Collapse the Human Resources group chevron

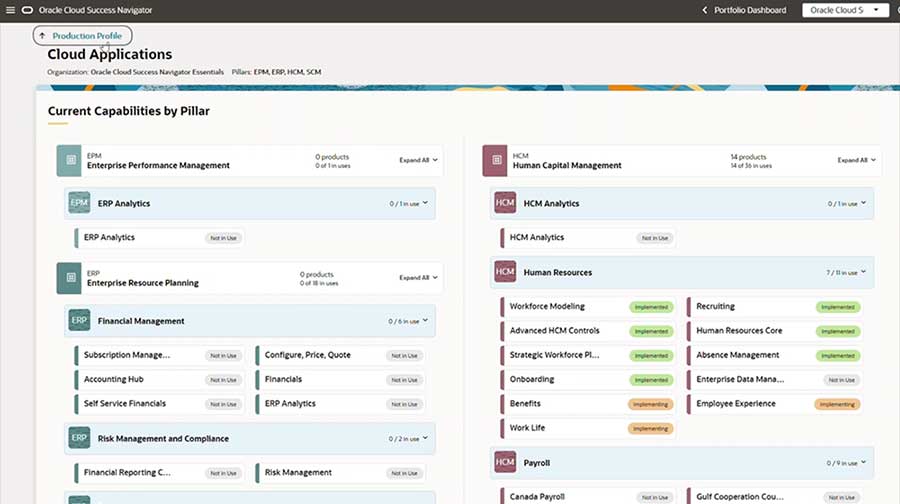(863, 272)
